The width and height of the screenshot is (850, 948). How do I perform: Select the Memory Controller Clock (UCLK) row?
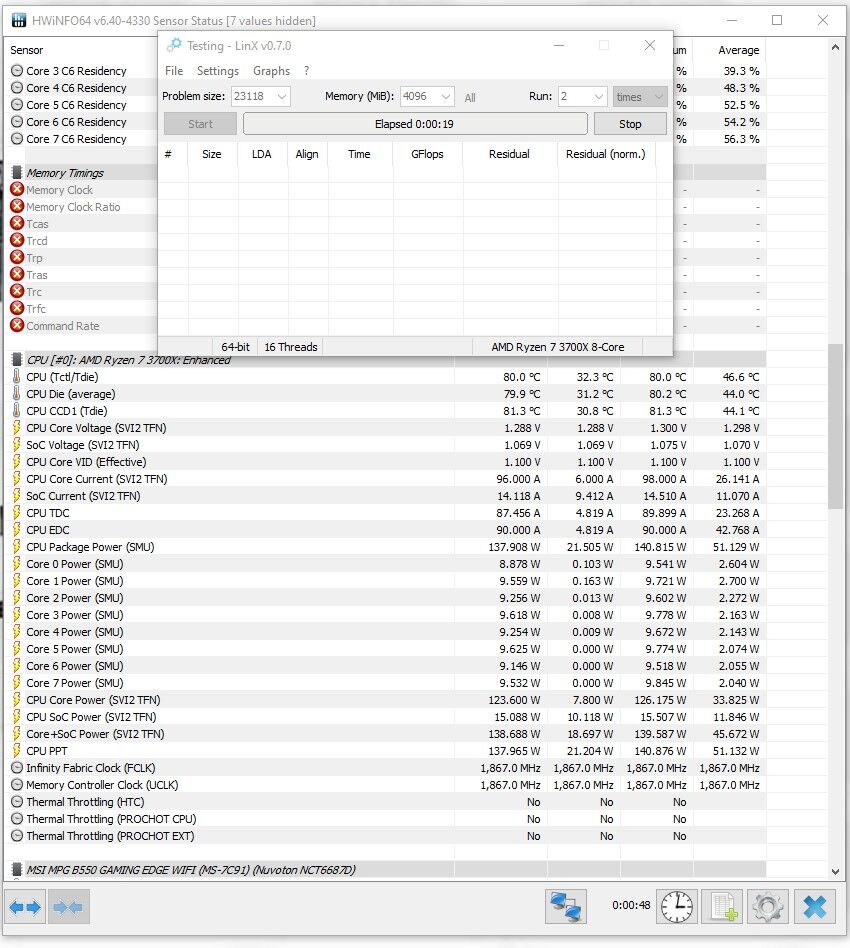point(385,785)
